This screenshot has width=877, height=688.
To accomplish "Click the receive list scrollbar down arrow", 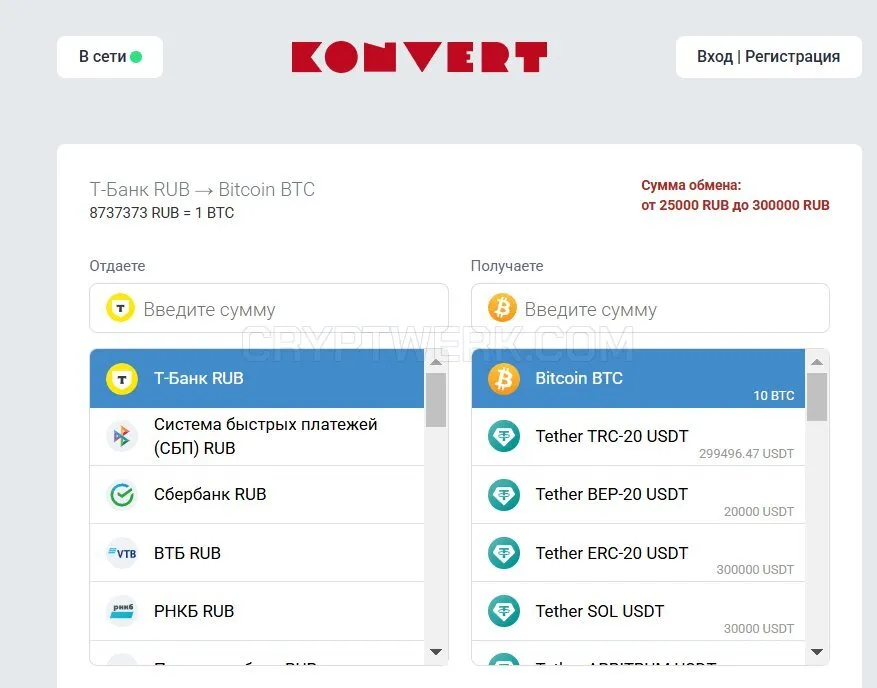I will pos(817,652).
